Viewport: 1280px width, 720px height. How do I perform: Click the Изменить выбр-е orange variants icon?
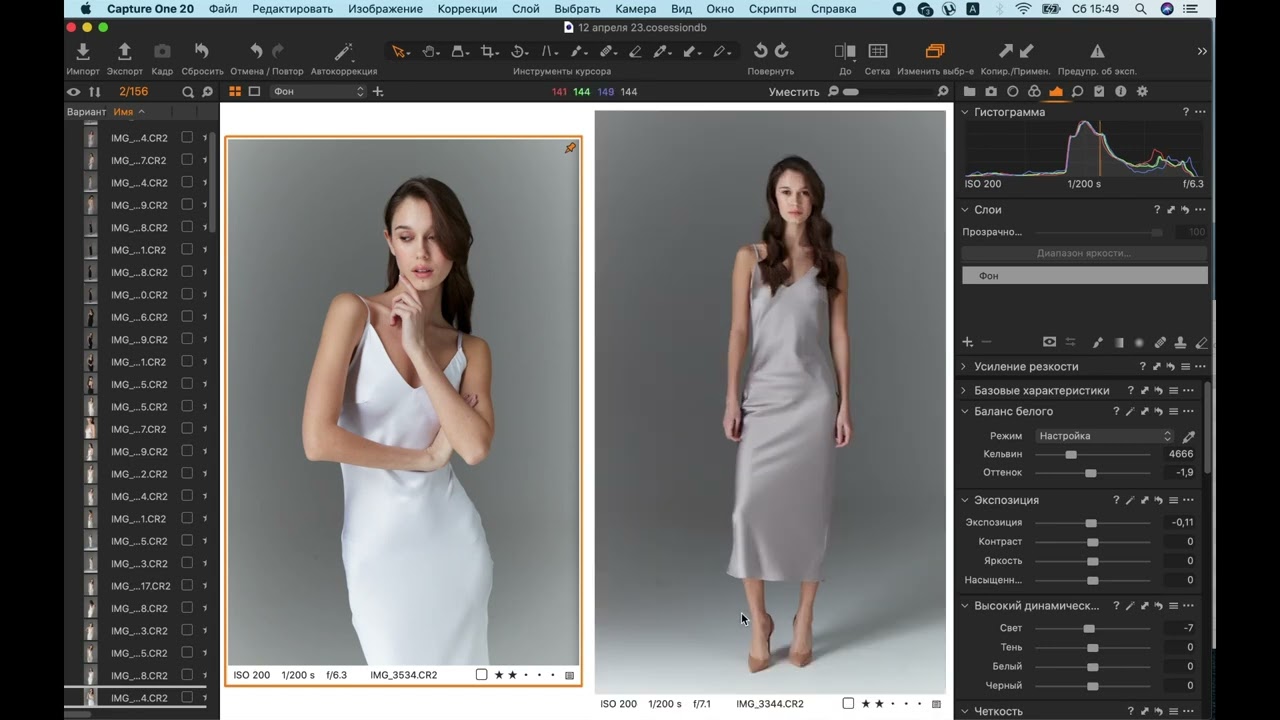935,51
